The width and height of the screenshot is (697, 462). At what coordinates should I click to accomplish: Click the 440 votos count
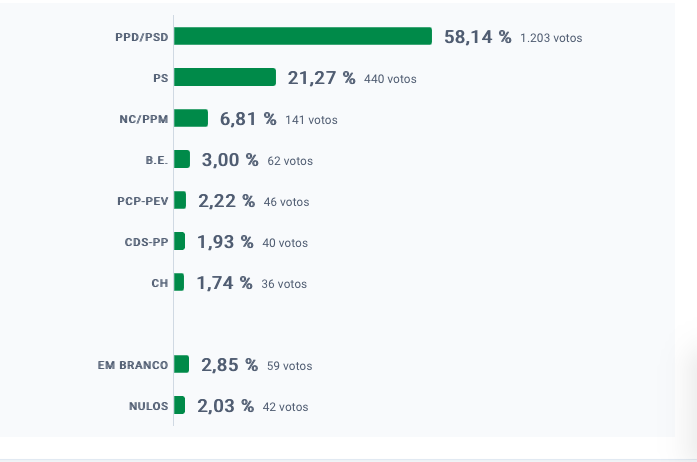pos(390,79)
